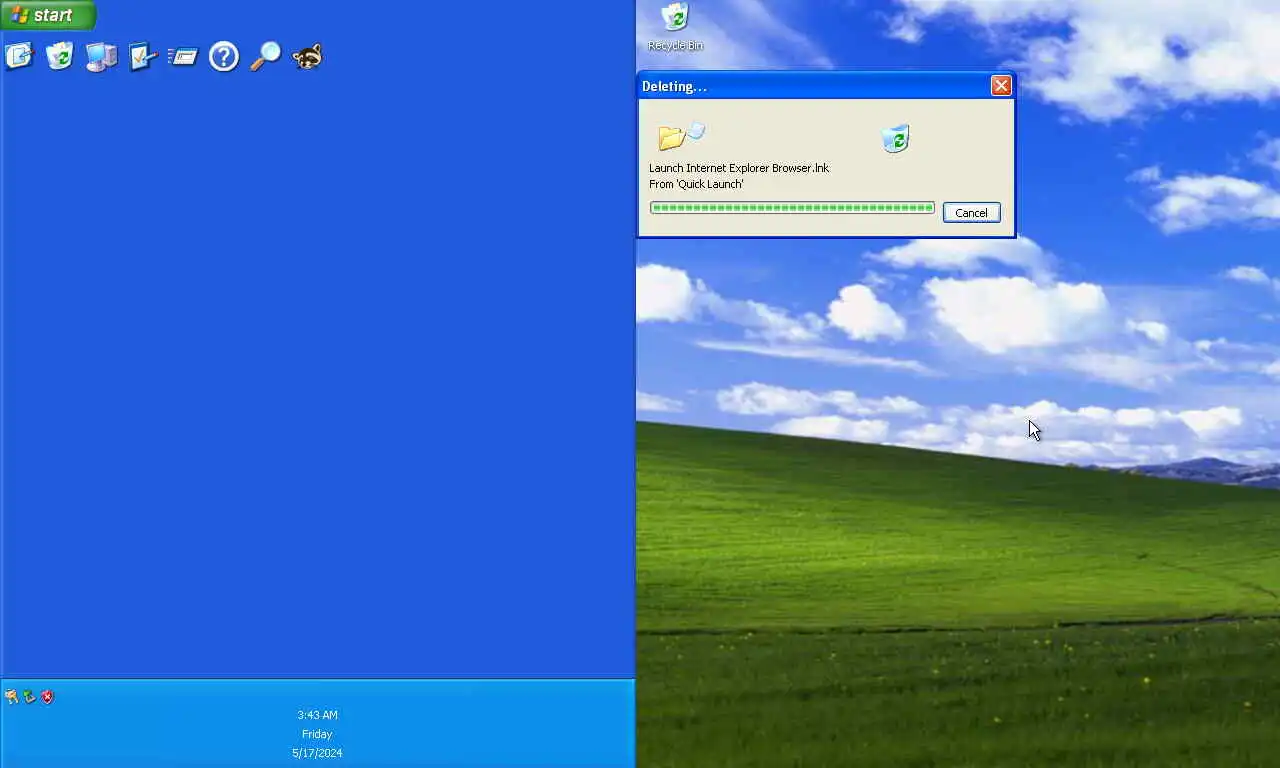The image size is (1280, 768).
Task: Click the folder animation icon in Deleting dialog
Action: [682, 135]
